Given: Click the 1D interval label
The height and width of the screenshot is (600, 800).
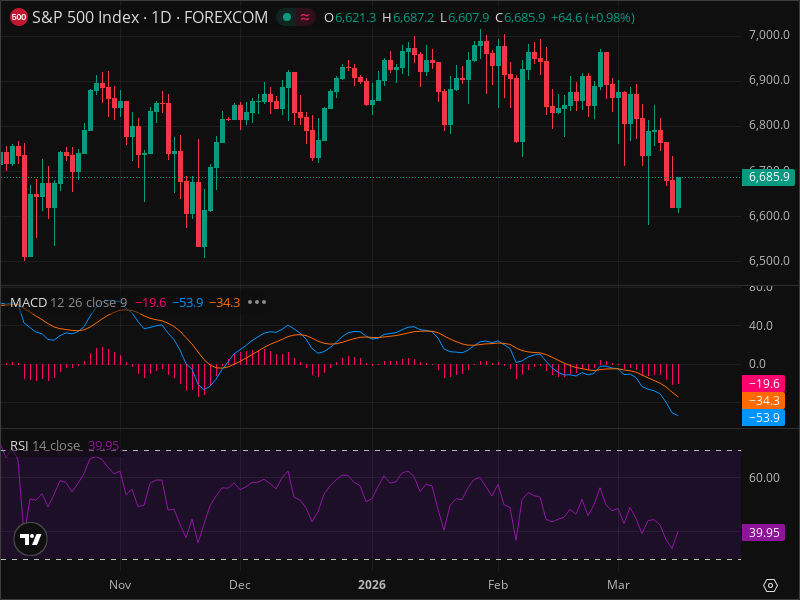Looking at the screenshot, I should point(161,17).
